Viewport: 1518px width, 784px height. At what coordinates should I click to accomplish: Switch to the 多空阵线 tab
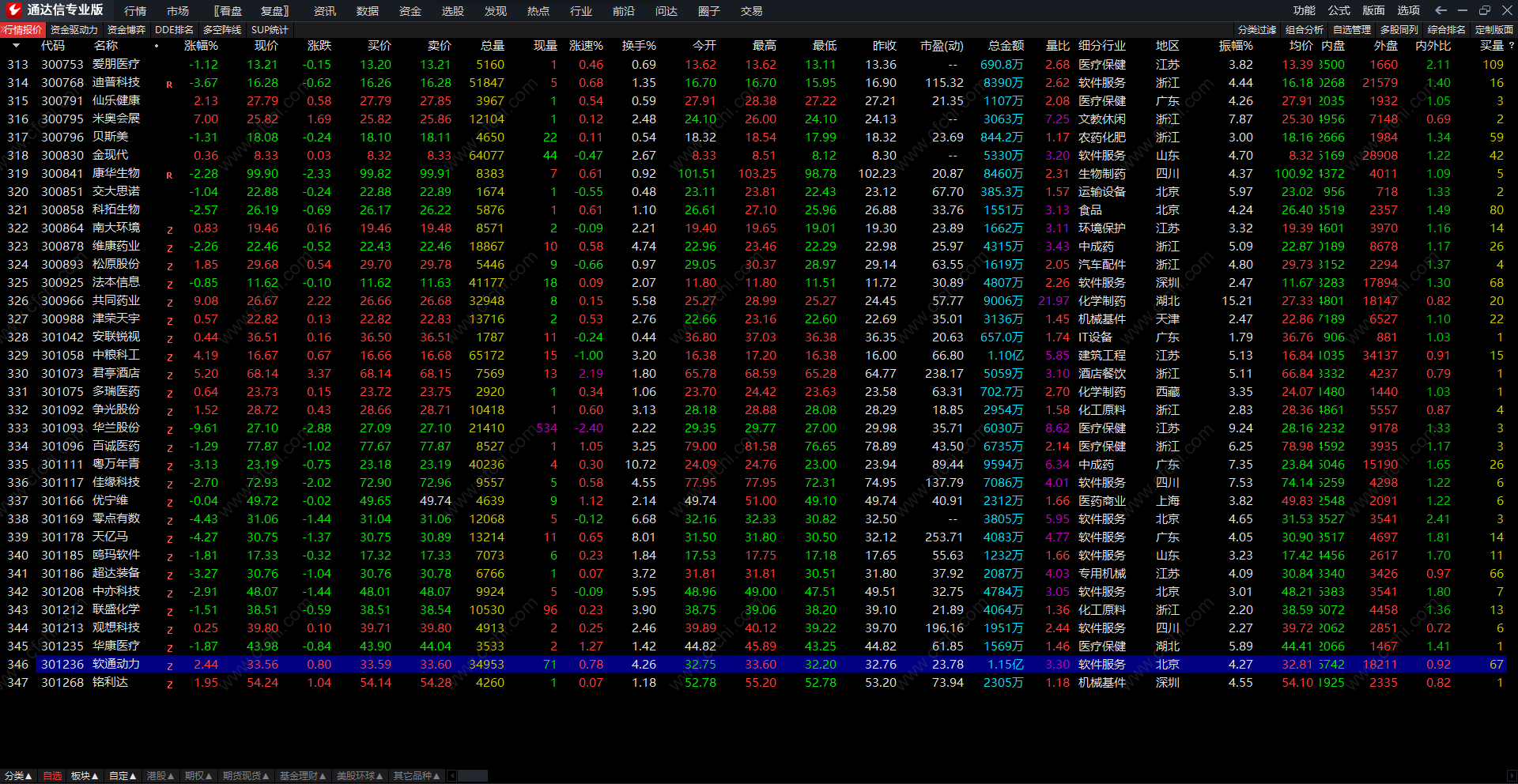pos(222,30)
